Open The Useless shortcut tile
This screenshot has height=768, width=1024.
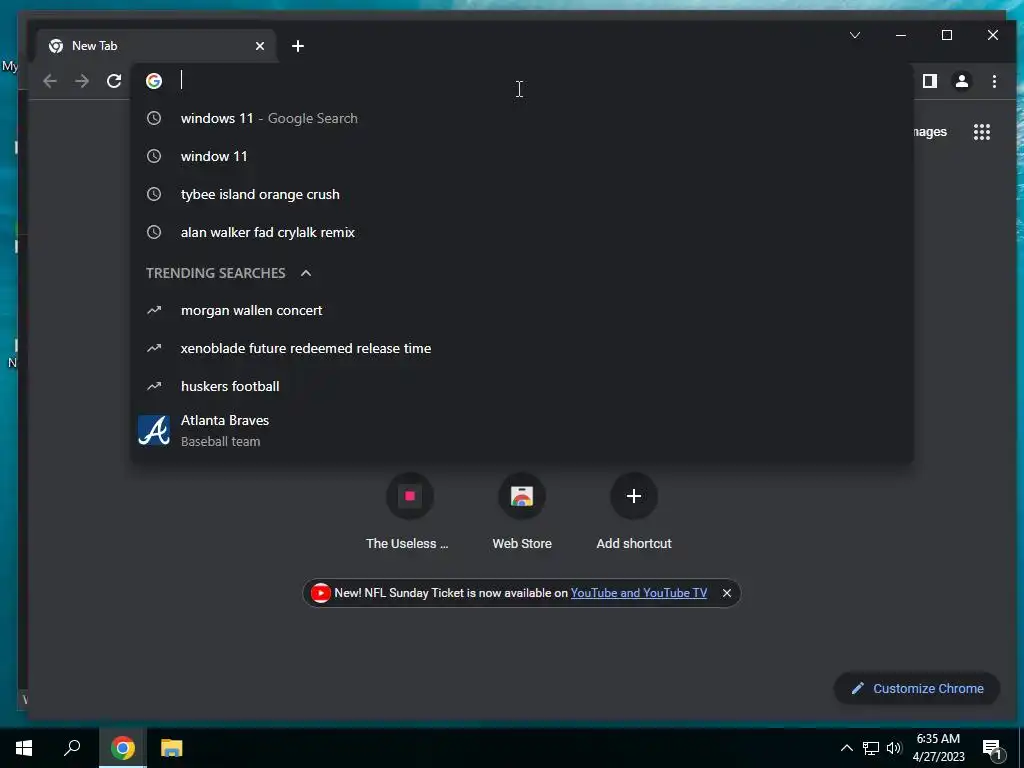409,513
